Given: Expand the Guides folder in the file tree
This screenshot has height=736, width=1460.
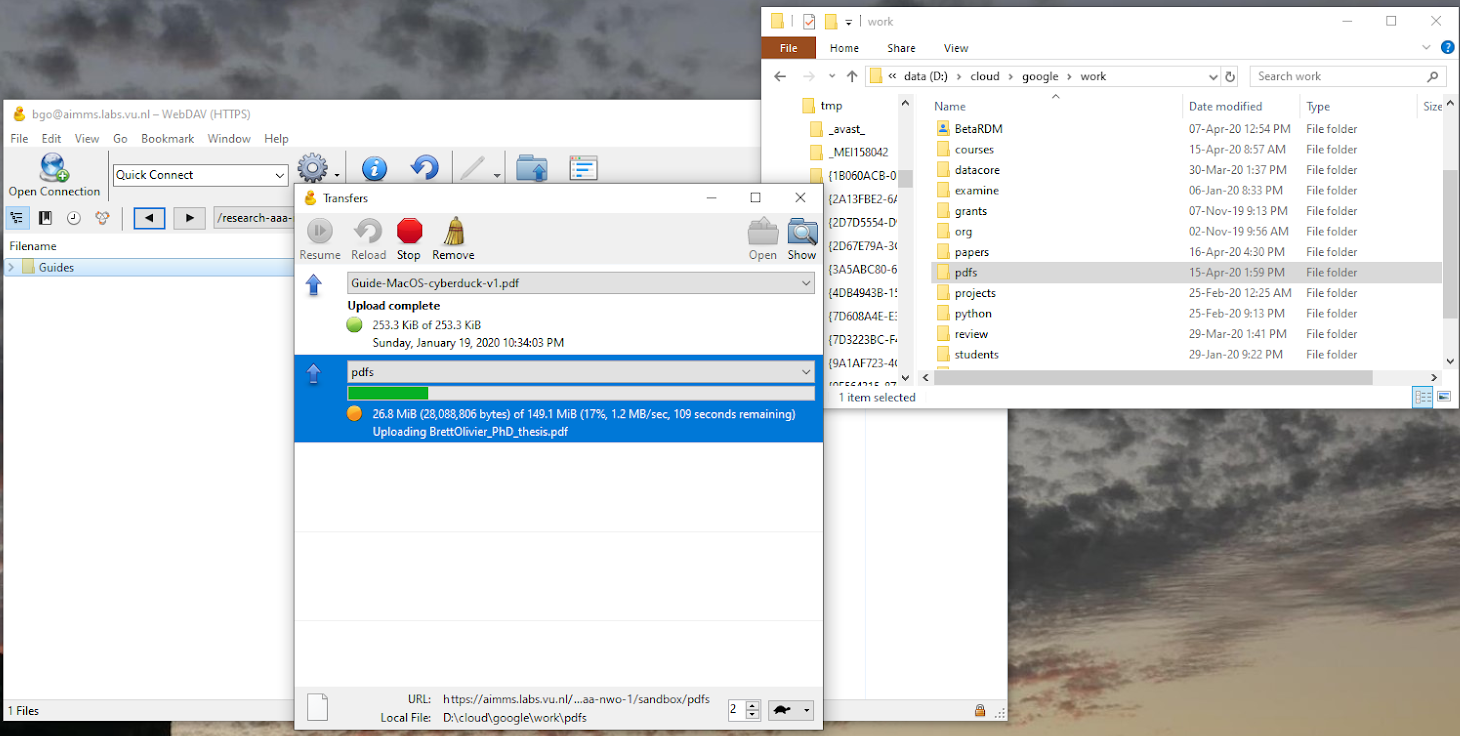Looking at the screenshot, I should [11, 267].
